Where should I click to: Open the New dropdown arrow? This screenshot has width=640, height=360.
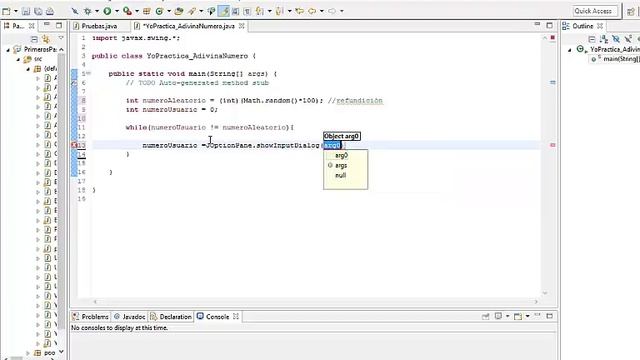tap(16, 11)
